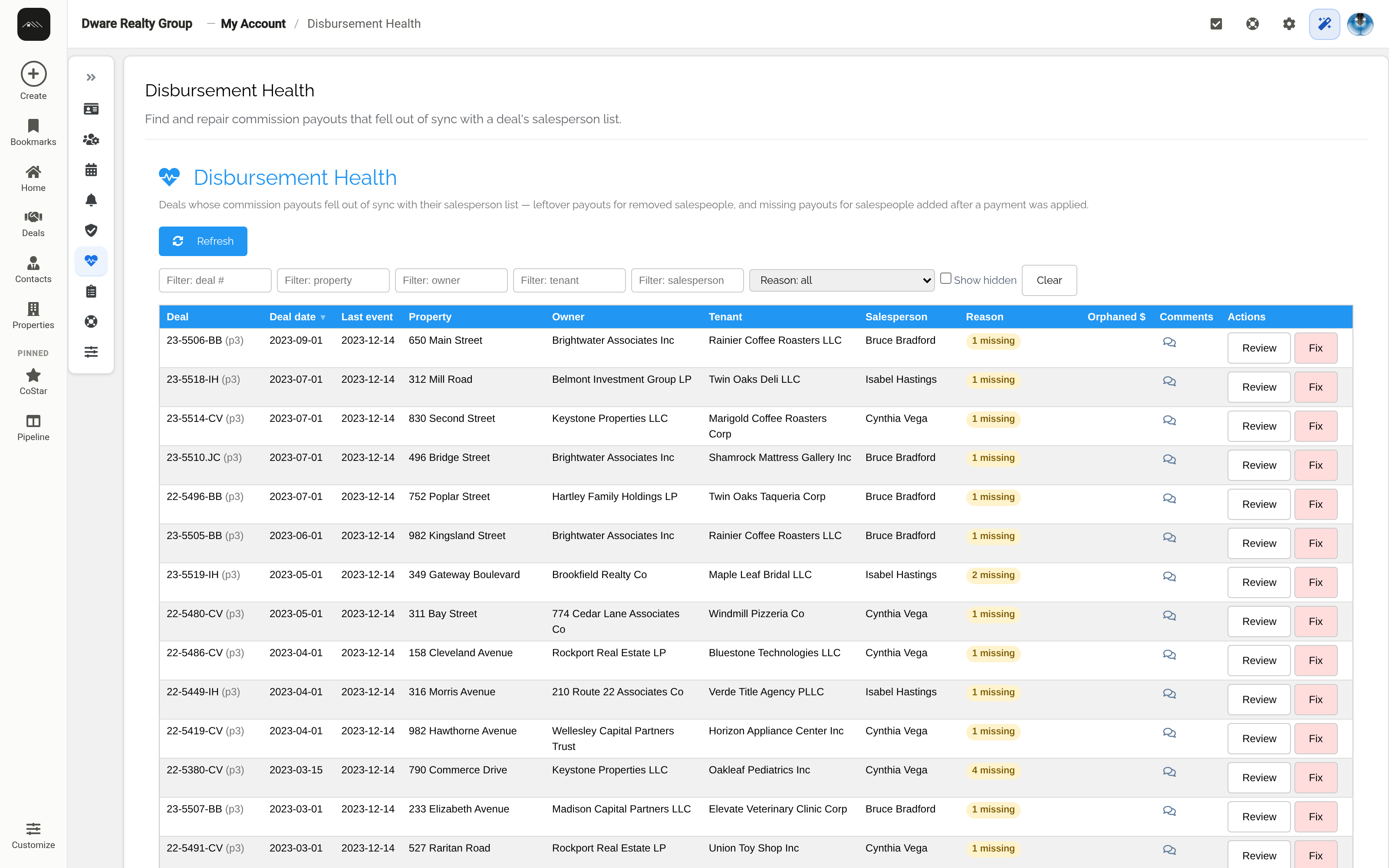Click Fix for deal 23-5518-IH

(x=1316, y=387)
